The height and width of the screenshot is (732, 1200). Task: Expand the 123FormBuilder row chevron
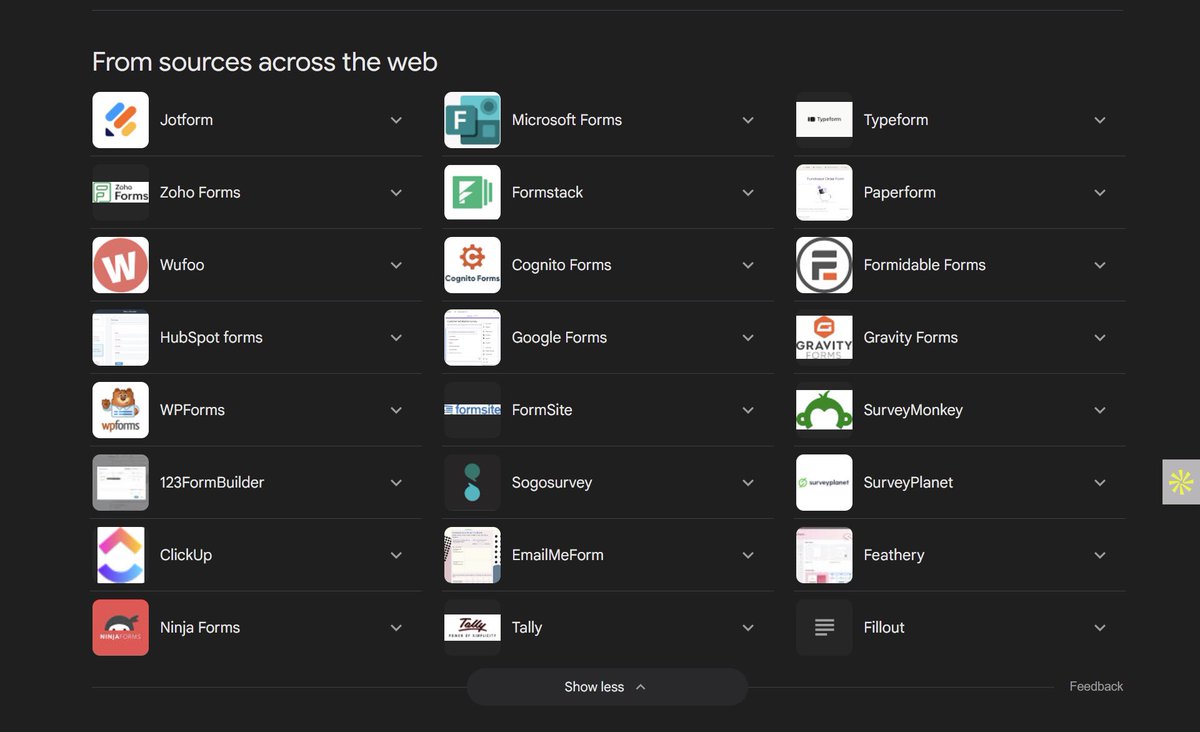point(396,482)
